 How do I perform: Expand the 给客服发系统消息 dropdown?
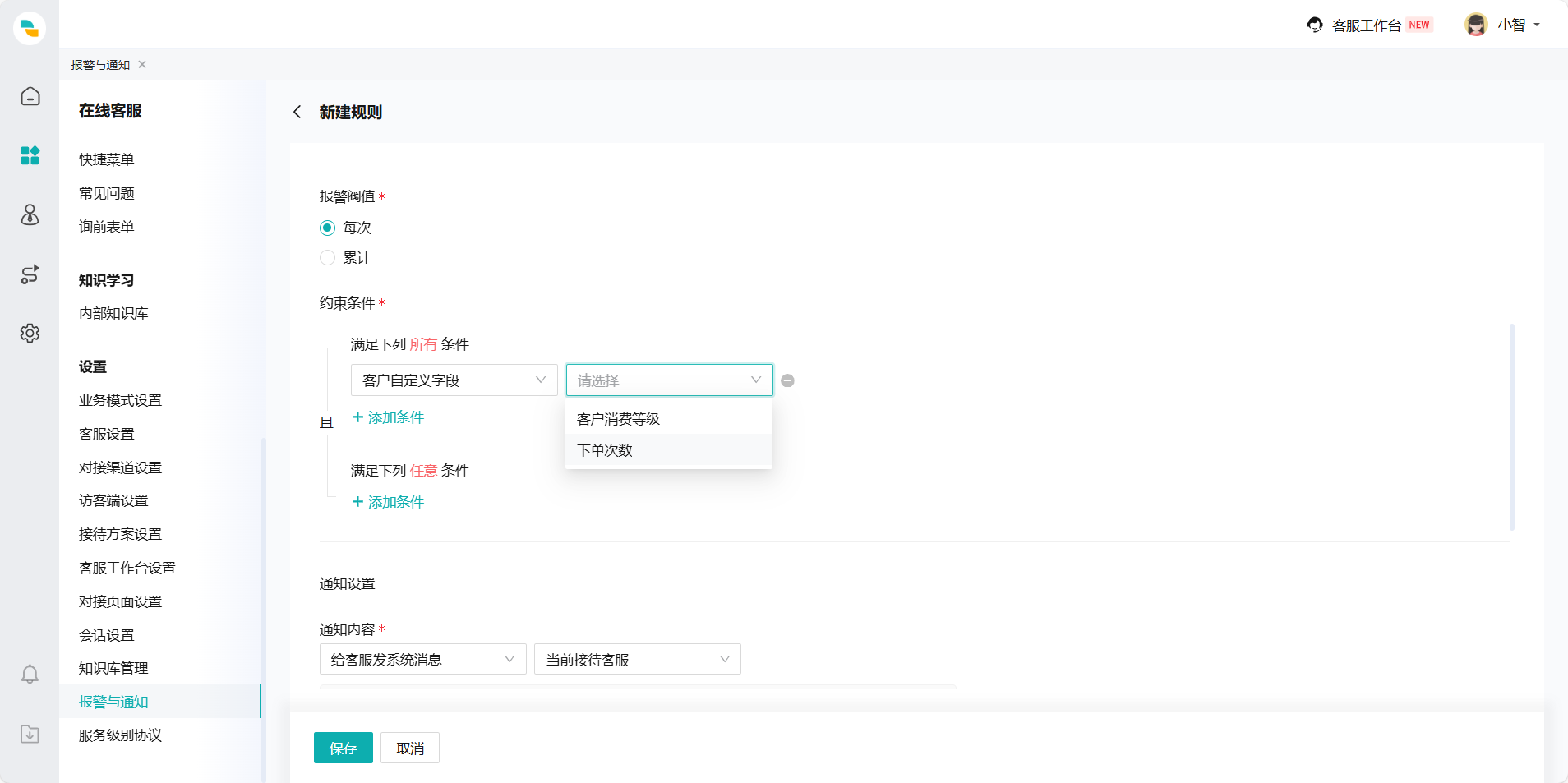[x=422, y=660]
